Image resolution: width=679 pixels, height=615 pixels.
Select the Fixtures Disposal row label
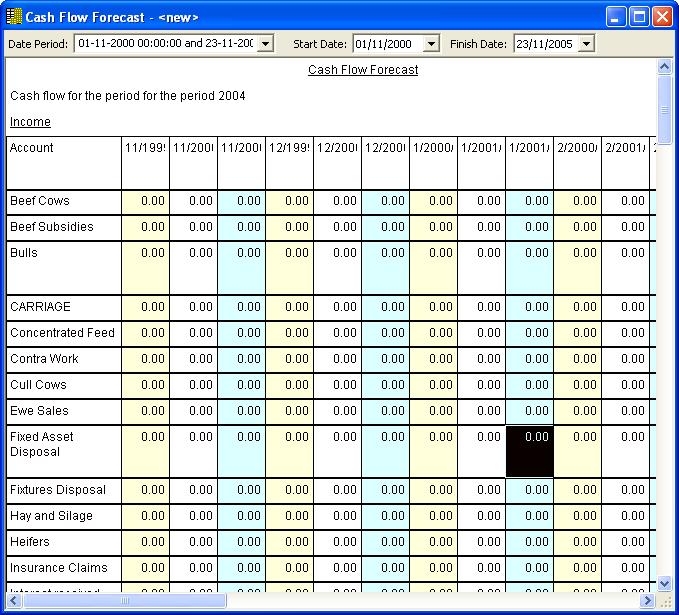coord(64,491)
